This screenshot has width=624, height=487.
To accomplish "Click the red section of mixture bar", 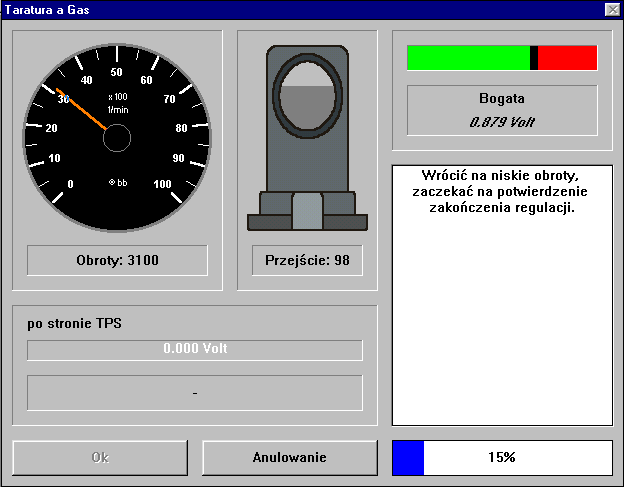I will [x=567, y=58].
